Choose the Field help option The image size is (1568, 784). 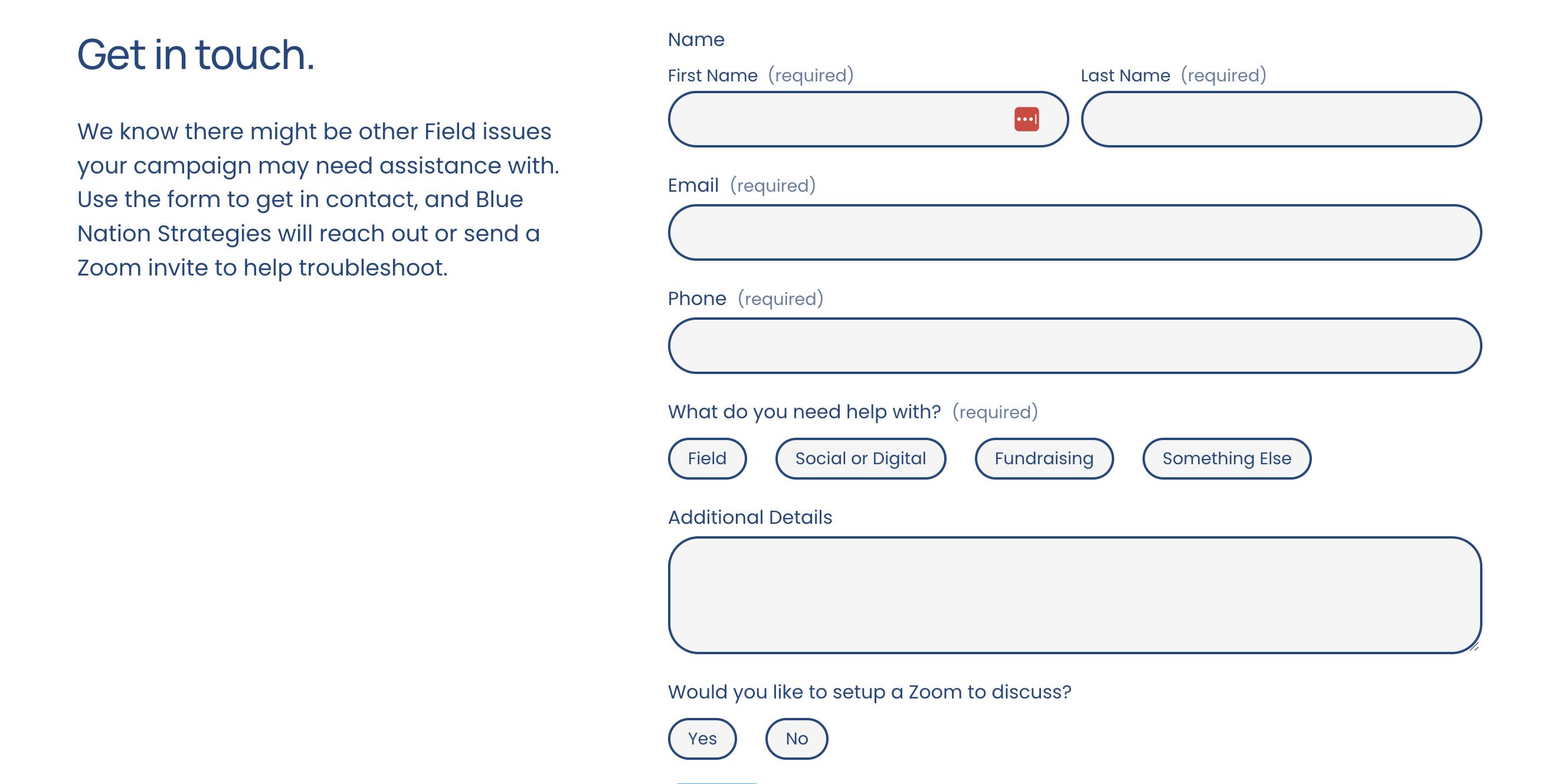click(707, 458)
